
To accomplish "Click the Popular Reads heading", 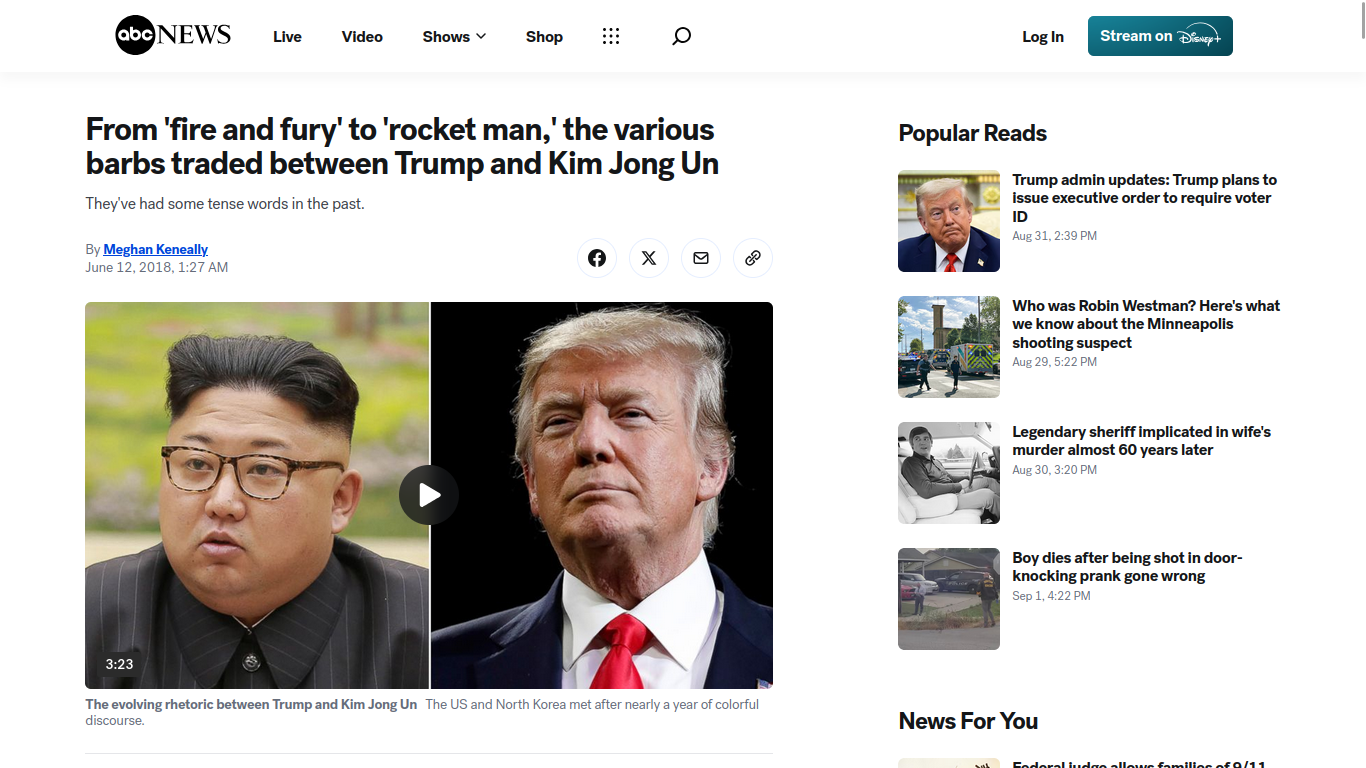I will (x=972, y=133).
